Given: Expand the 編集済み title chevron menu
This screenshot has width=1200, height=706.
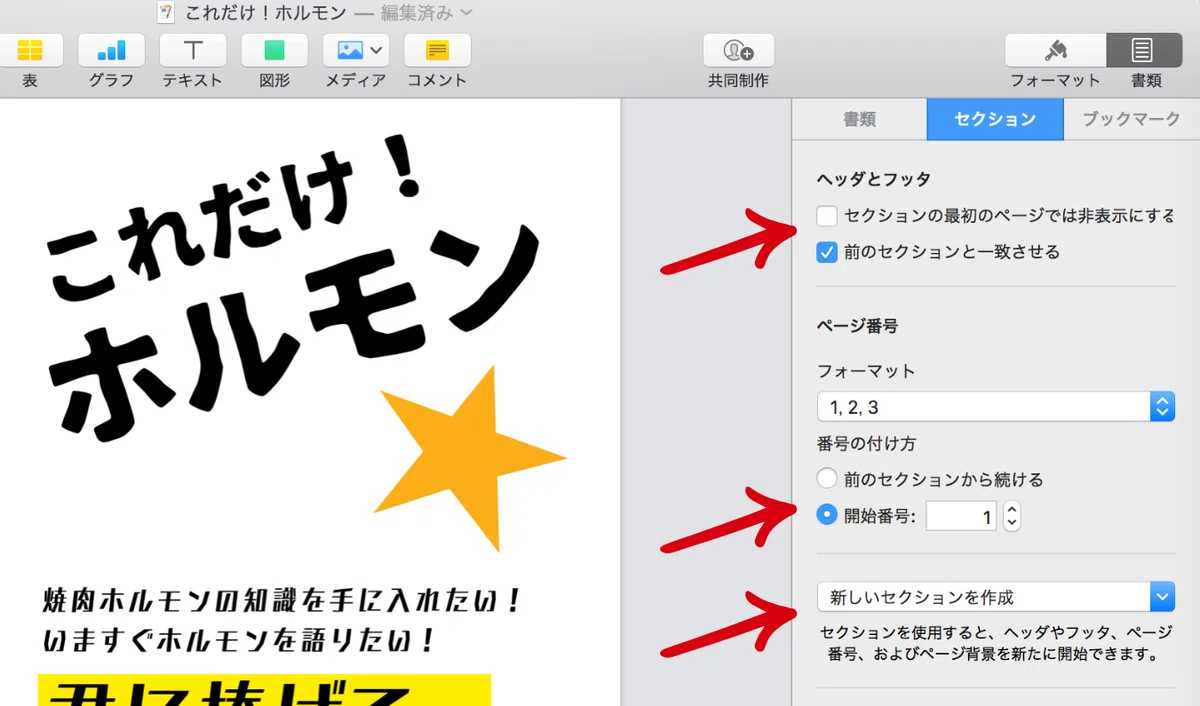Looking at the screenshot, I should click(466, 13).
